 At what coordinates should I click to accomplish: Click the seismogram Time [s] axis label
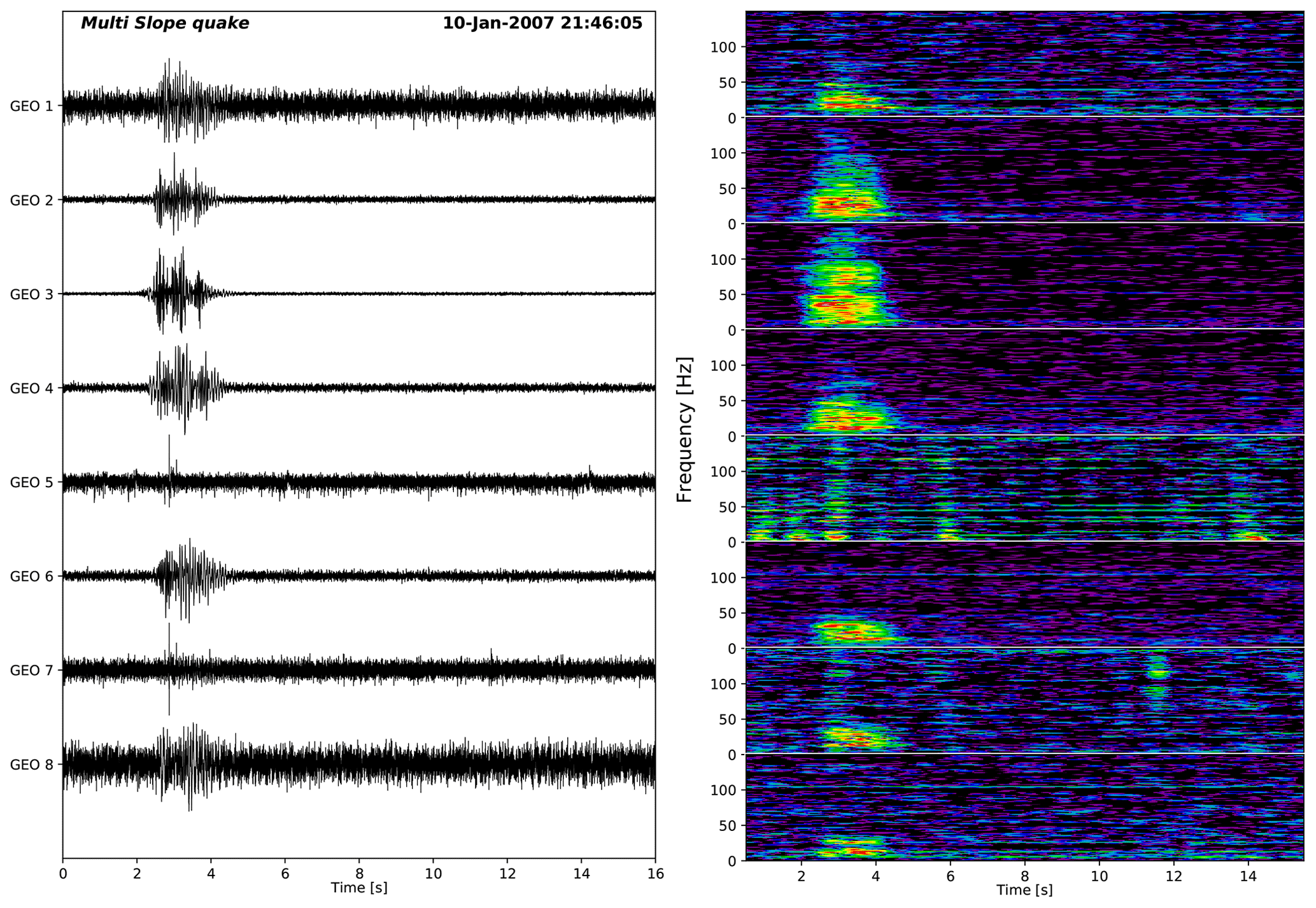358,888
